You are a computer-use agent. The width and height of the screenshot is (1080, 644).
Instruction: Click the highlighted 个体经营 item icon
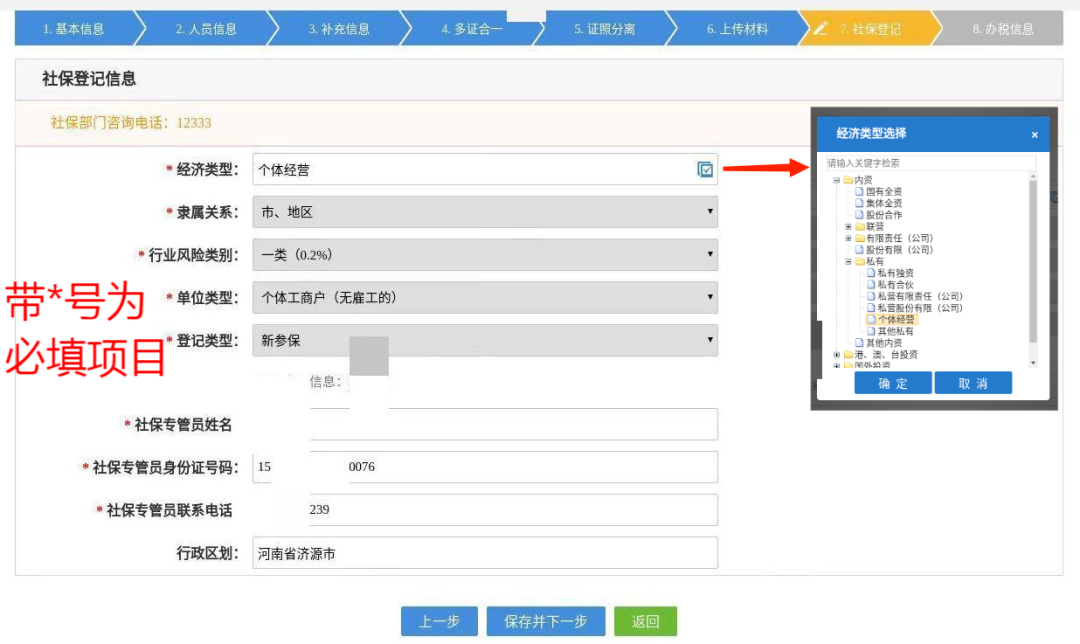pos(871,319)
